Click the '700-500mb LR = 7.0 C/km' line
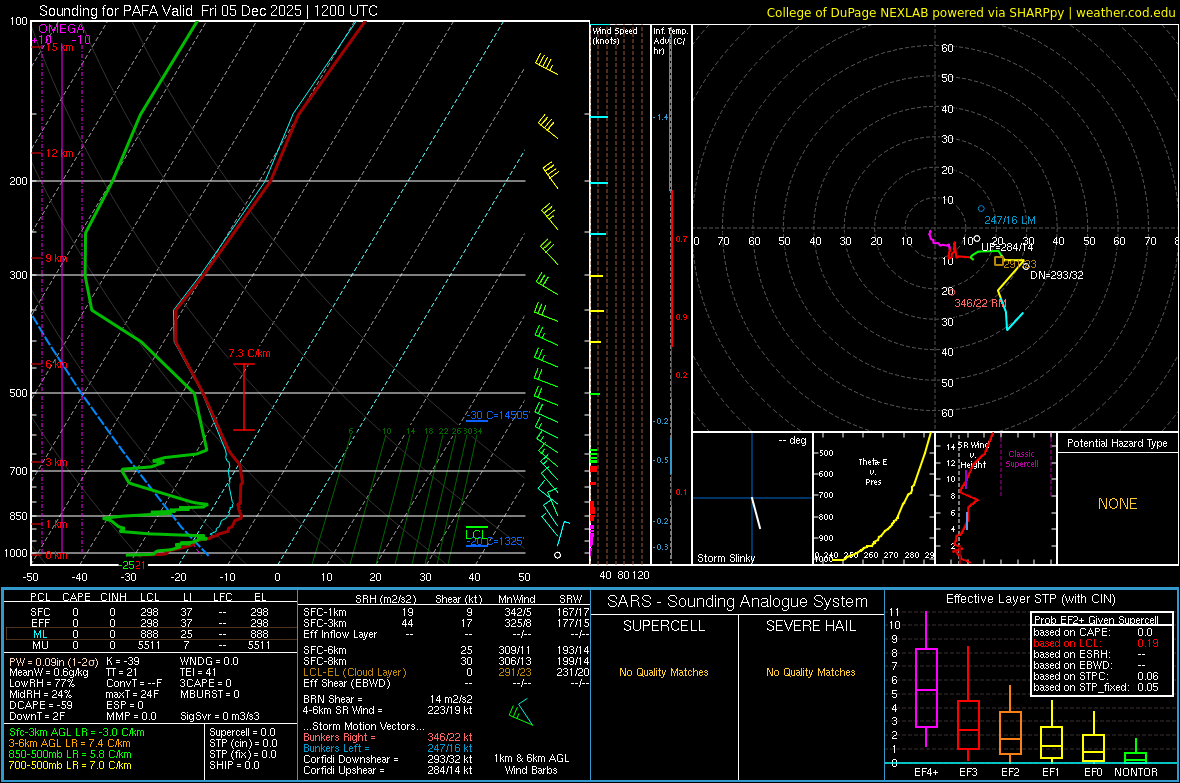This screenshot has width=1180, height=783. 70,765
